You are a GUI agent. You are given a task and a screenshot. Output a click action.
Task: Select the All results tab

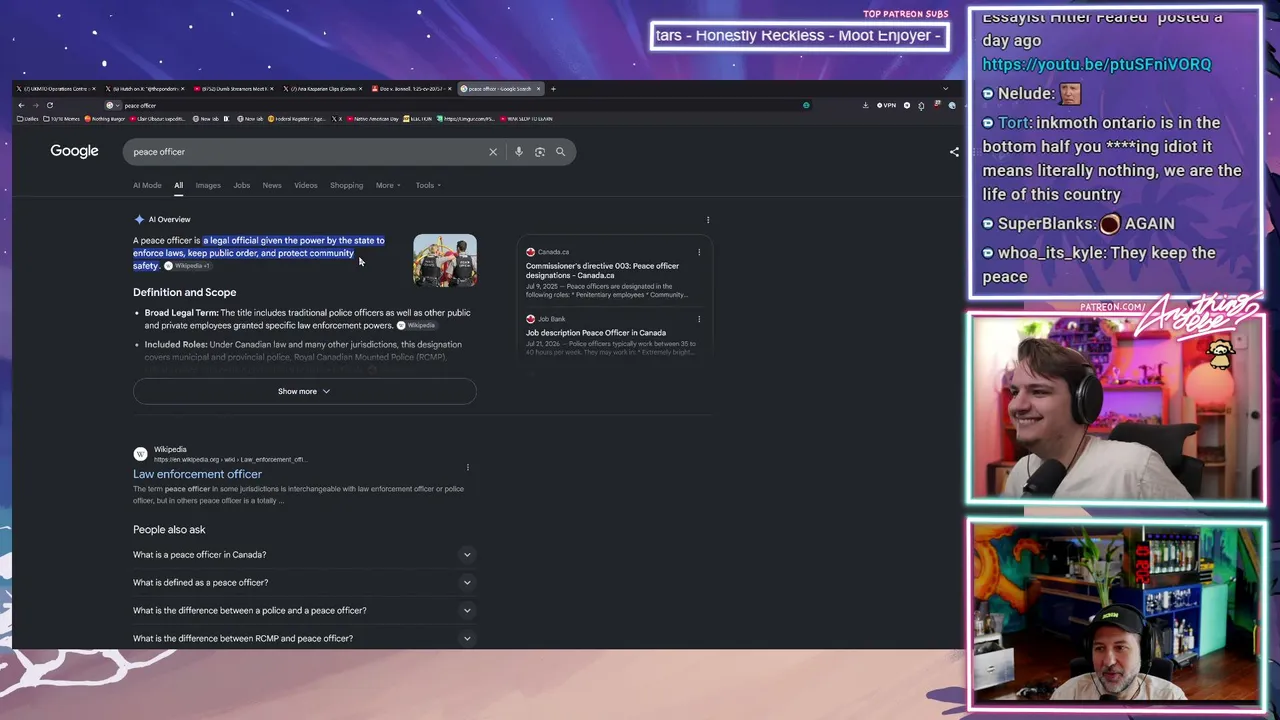tap(178, 185)
